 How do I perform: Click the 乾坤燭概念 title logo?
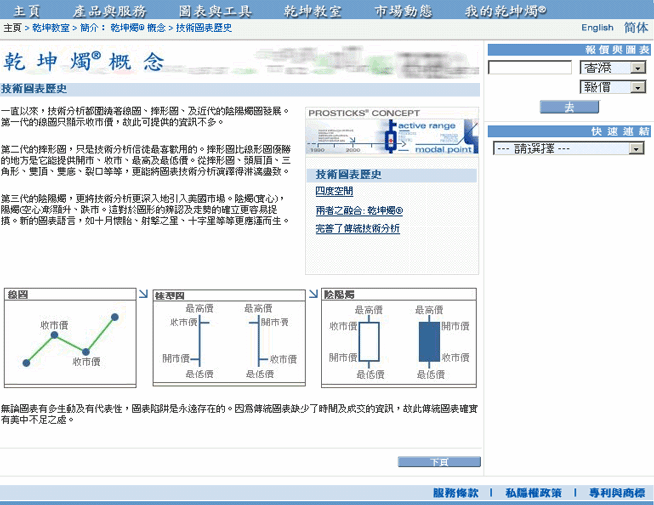(x=84, y=62)
